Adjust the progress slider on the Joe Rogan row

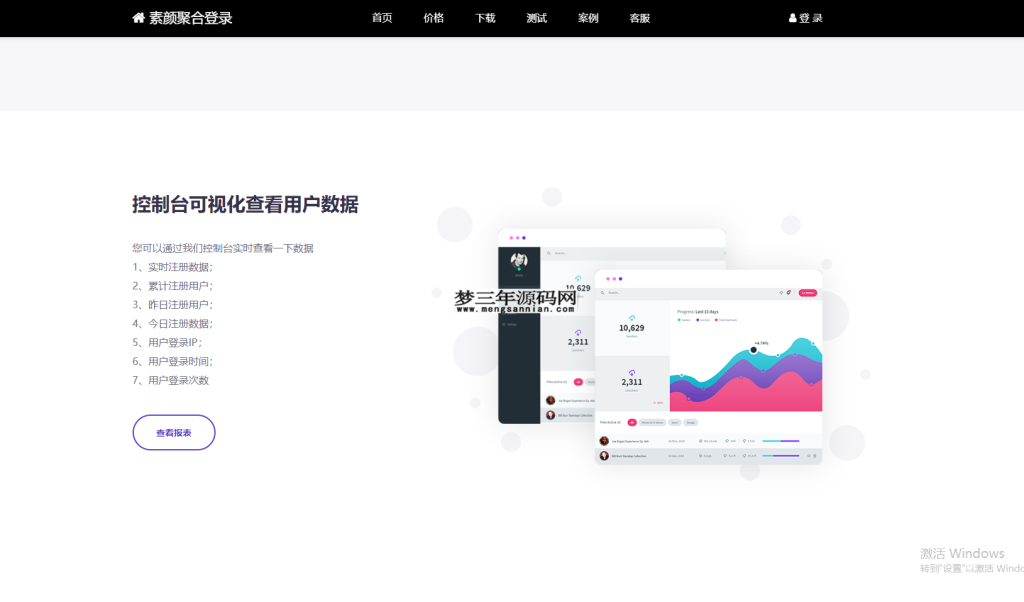(x=779, y=440)
